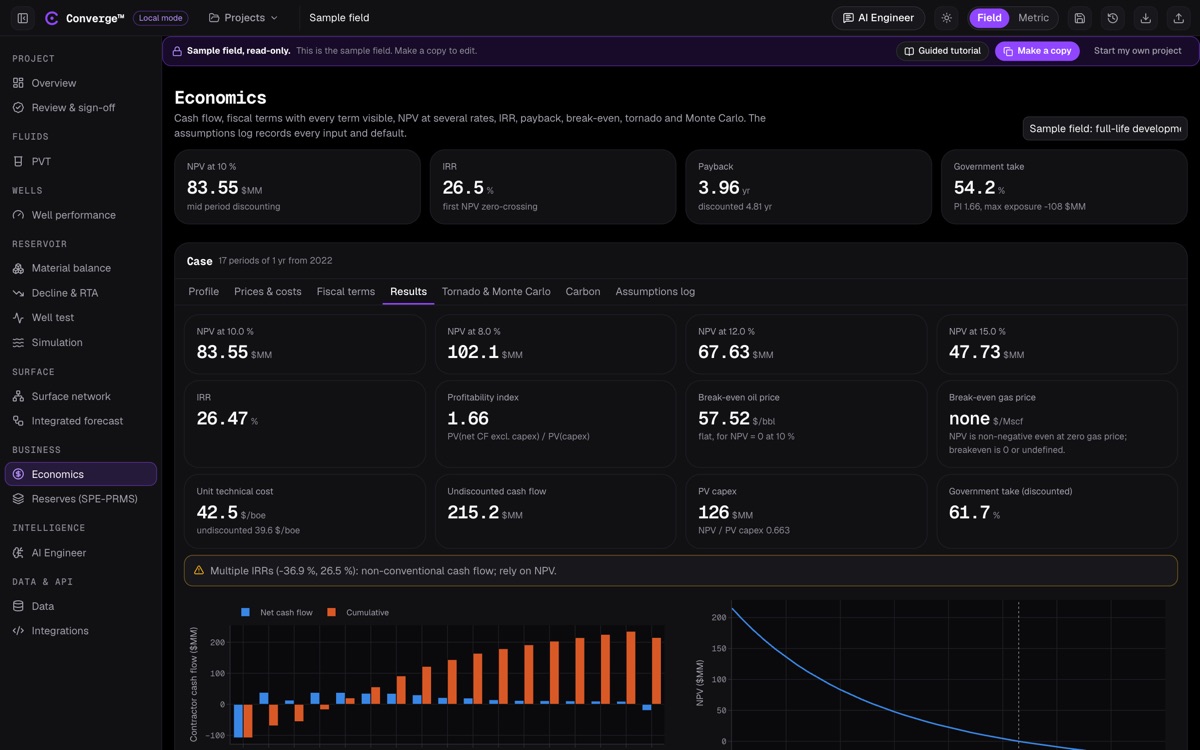Click Make a copy
This screenshot has height=750, width=1200.
point(1037,51)
